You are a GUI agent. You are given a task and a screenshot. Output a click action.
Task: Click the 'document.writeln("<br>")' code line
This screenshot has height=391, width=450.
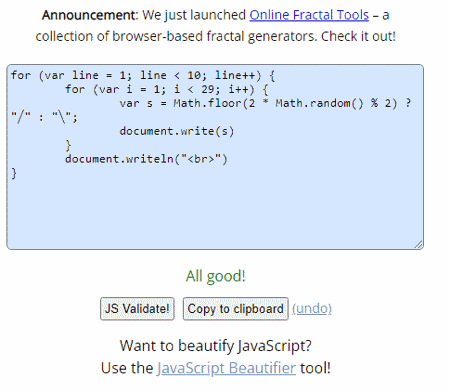click(146, 159)
